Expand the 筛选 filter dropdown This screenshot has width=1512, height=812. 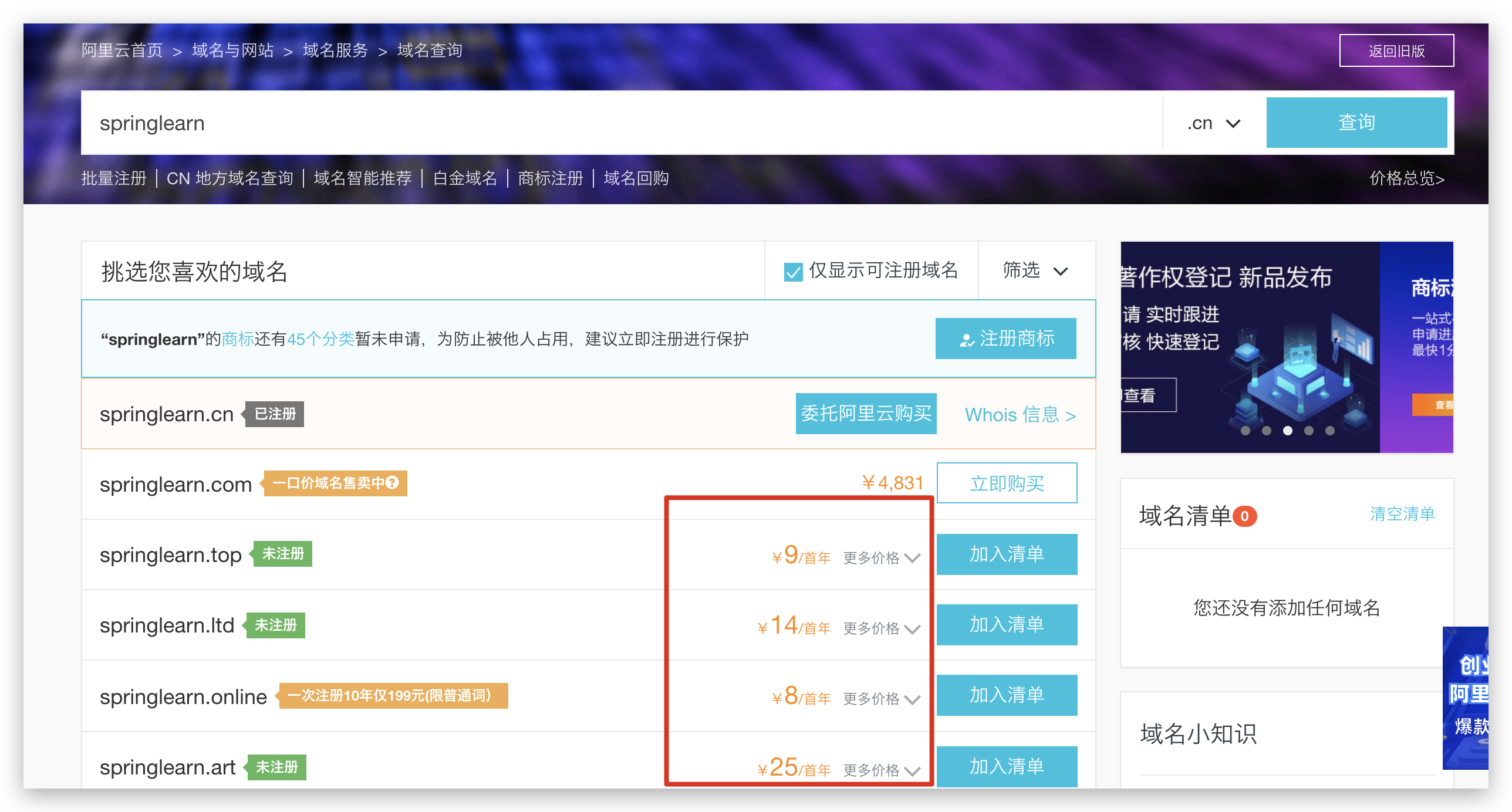tap(1035, 270)
